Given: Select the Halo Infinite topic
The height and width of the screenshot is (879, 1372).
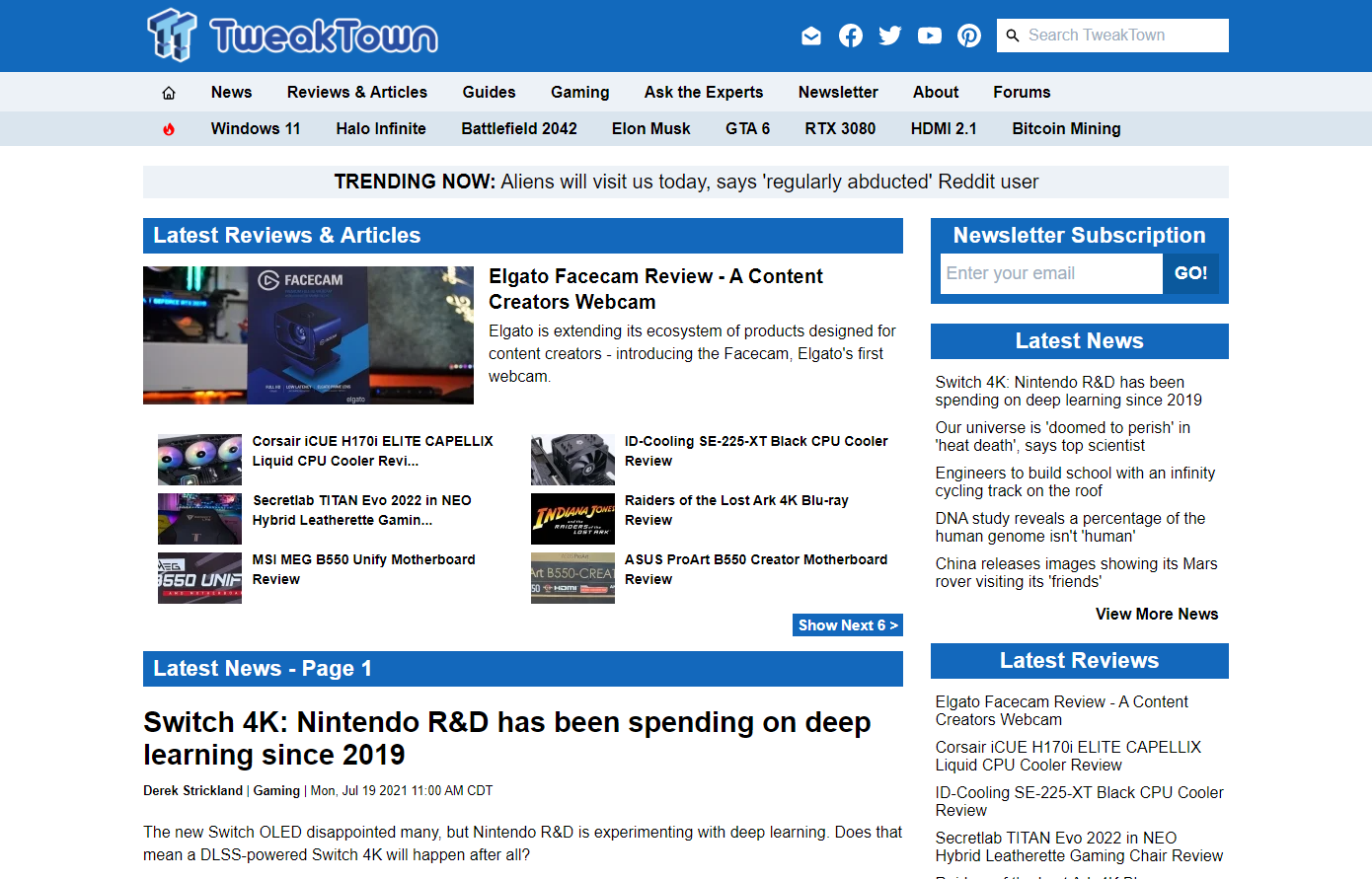Looking at the screenshot, I should coord(381,128).
